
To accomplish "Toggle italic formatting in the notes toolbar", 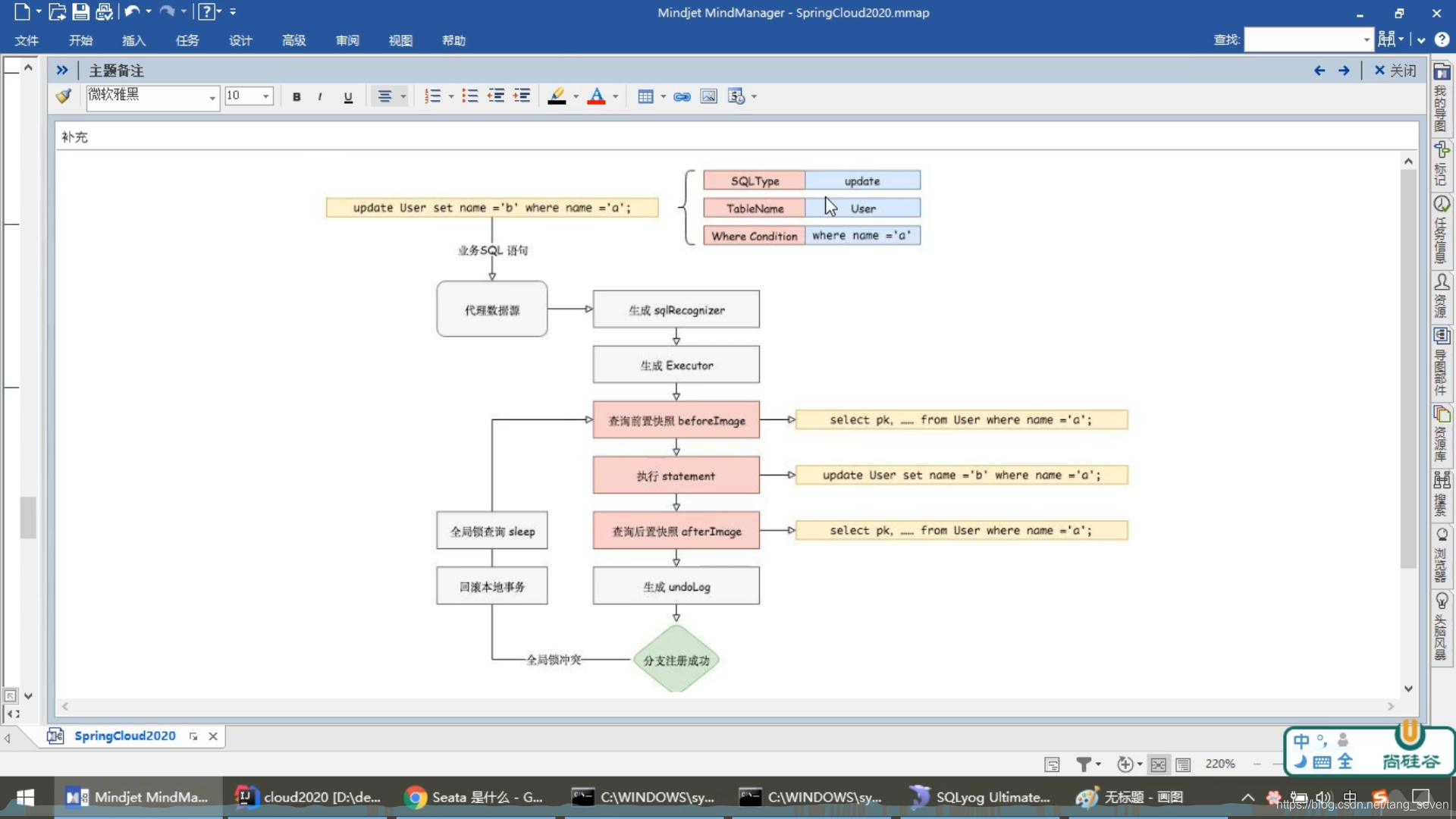I will click(320, 96).
